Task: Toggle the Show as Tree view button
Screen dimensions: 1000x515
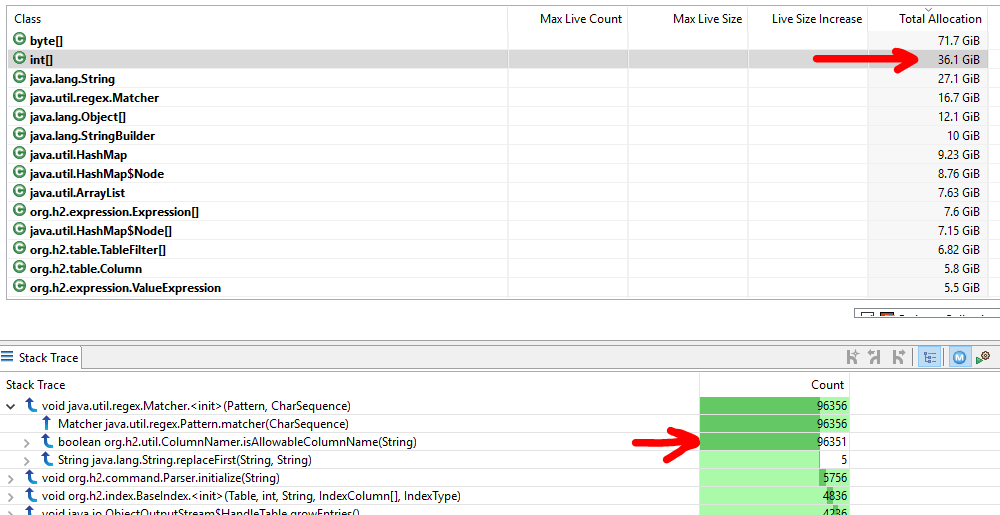Action: pos(929,358)
